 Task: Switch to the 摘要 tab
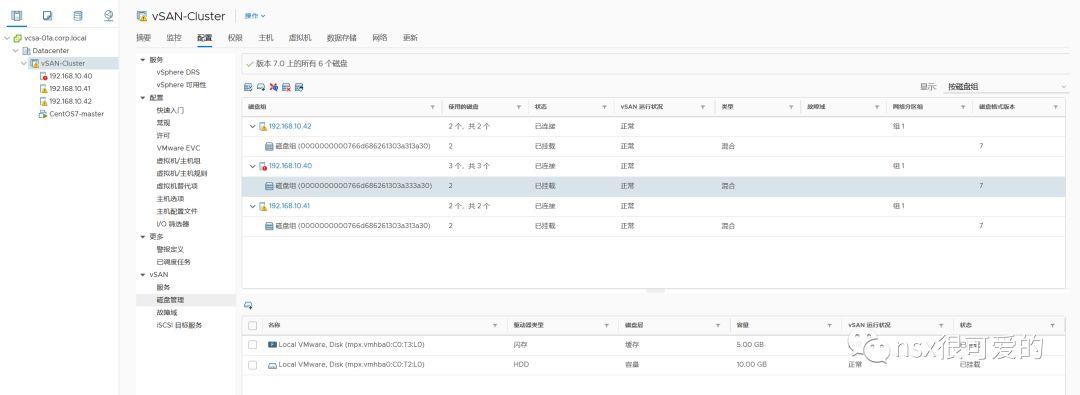coord(143,38)
